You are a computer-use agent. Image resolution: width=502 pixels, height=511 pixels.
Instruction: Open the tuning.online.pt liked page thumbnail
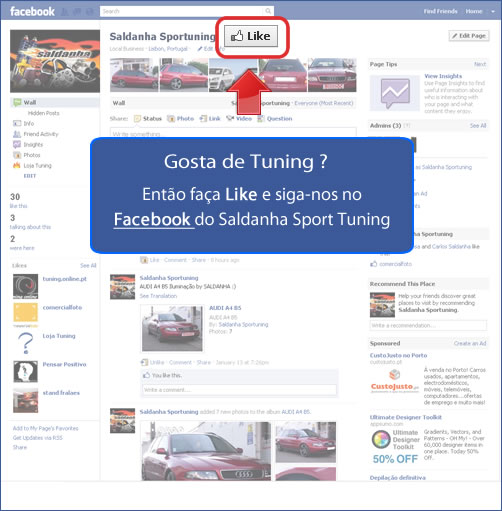coord(25,286)
